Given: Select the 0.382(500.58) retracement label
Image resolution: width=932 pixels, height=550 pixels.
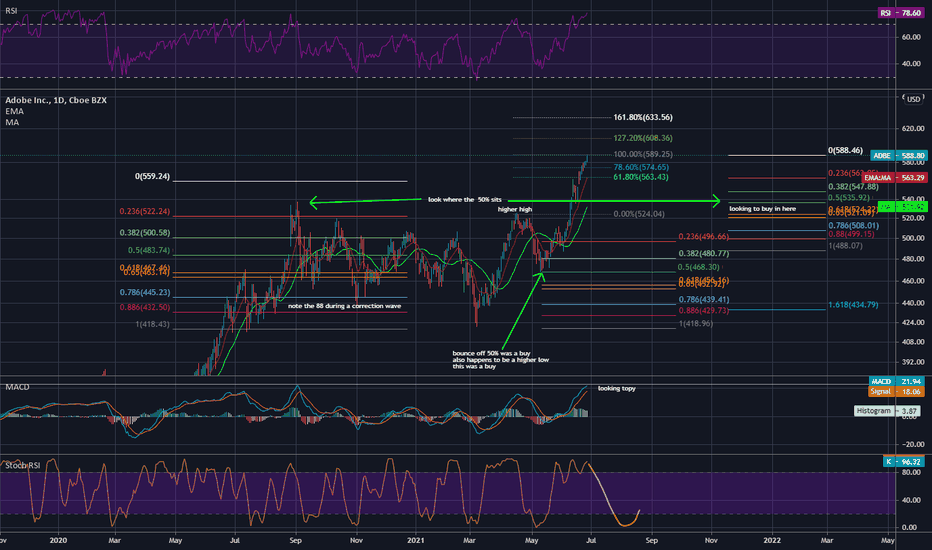Looking at the screenshot, I should tap(144, 233).
